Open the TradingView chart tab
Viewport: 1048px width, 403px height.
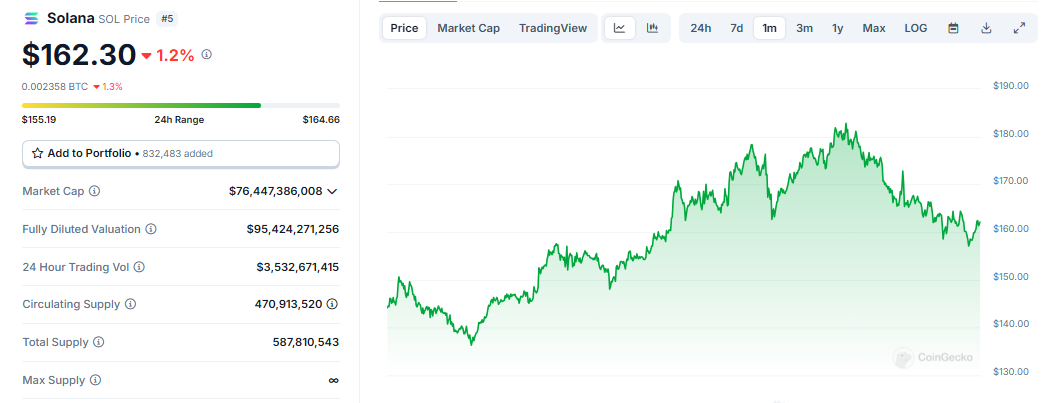point(553,28)
